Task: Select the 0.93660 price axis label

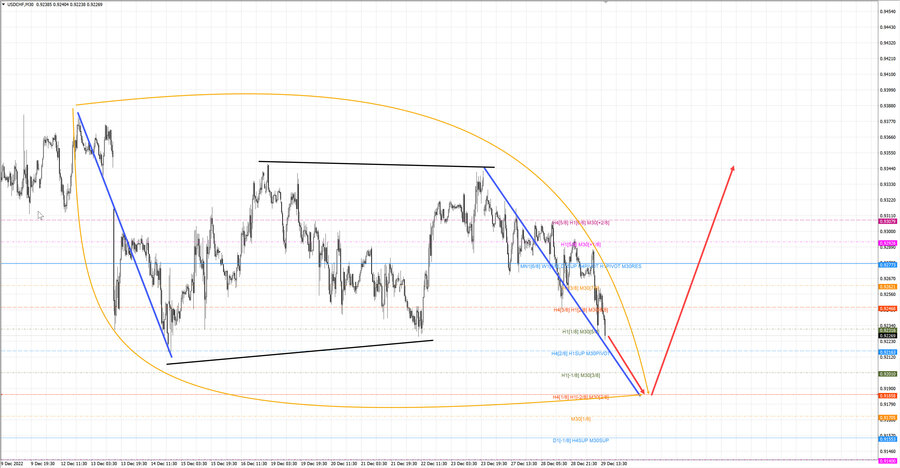Action: coord(889,137)
